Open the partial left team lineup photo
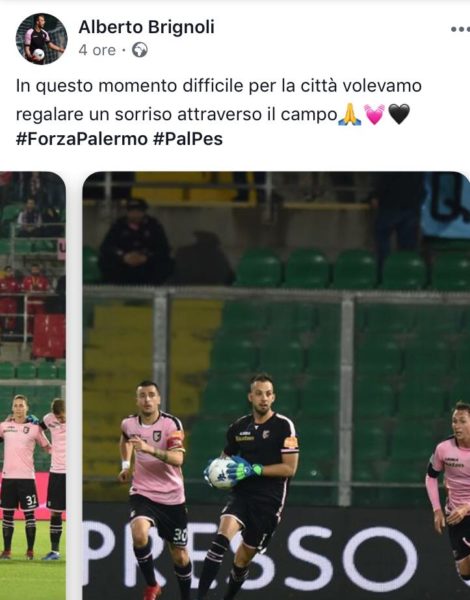Screen dimensions: 470x600 [x=33, y=386]
